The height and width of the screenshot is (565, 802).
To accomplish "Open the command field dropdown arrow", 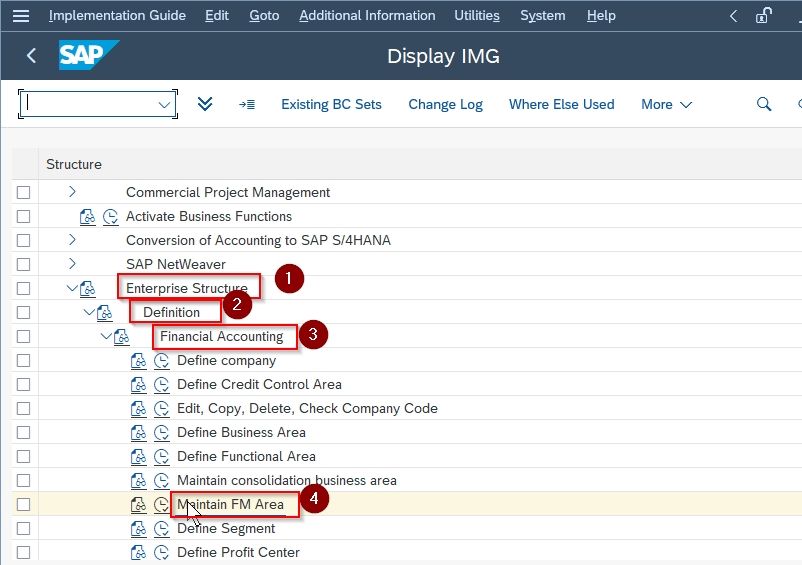I will (x=164, y=105).
